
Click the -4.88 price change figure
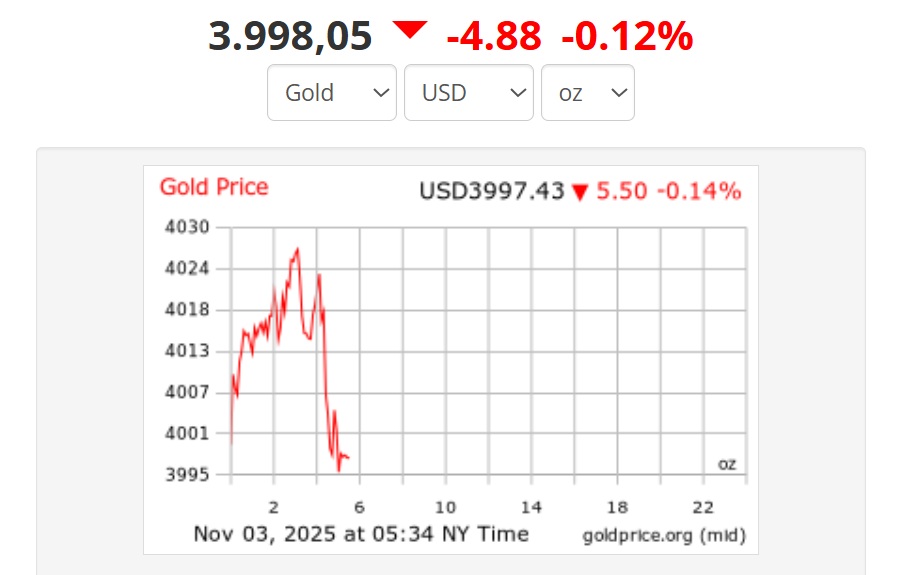(493, 38)
